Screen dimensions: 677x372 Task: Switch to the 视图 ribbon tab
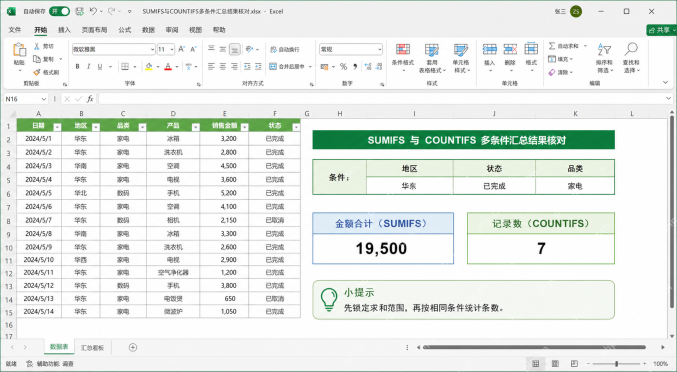(196, 30)
